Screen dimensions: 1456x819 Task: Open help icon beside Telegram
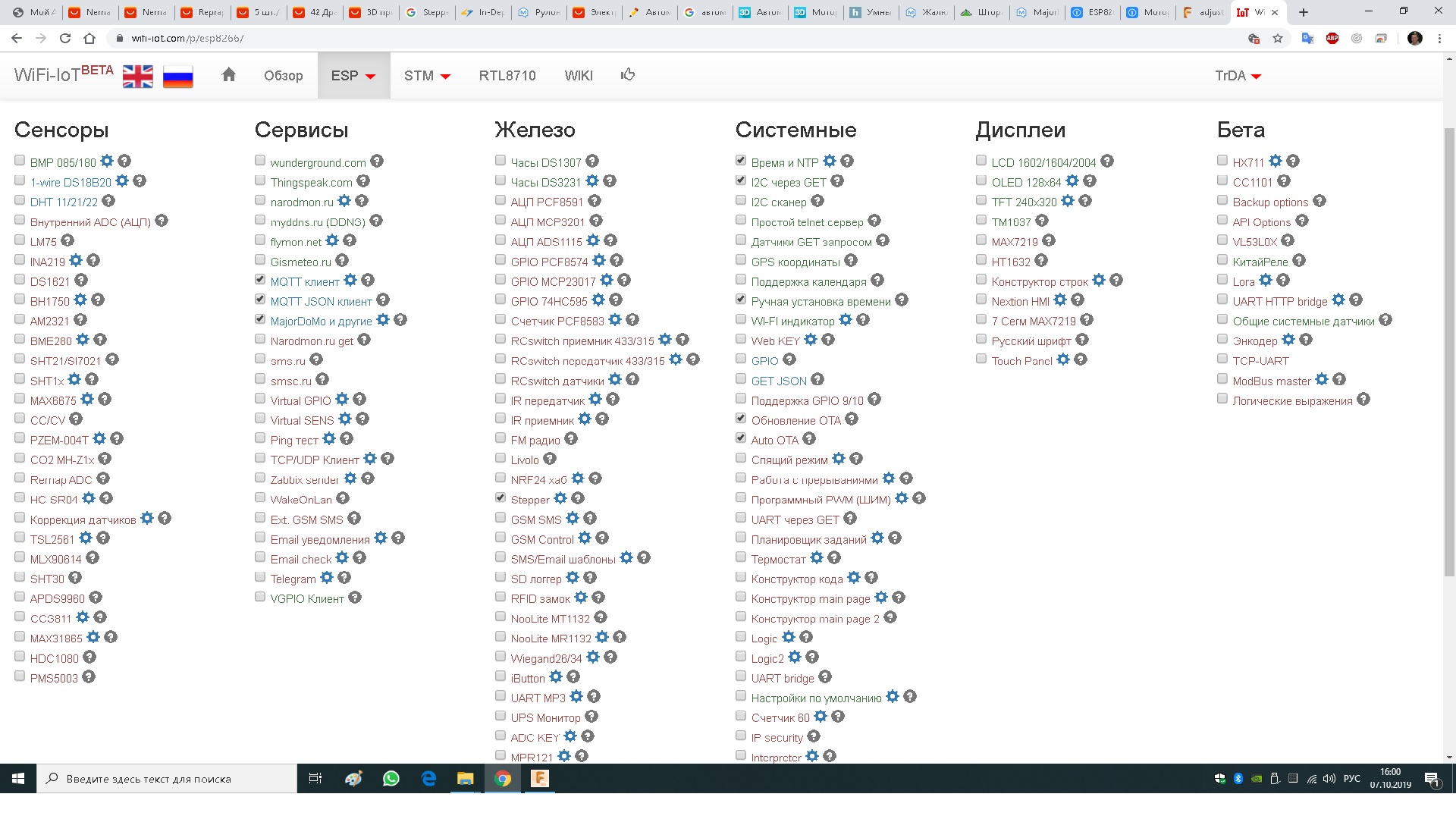(344, 578)
